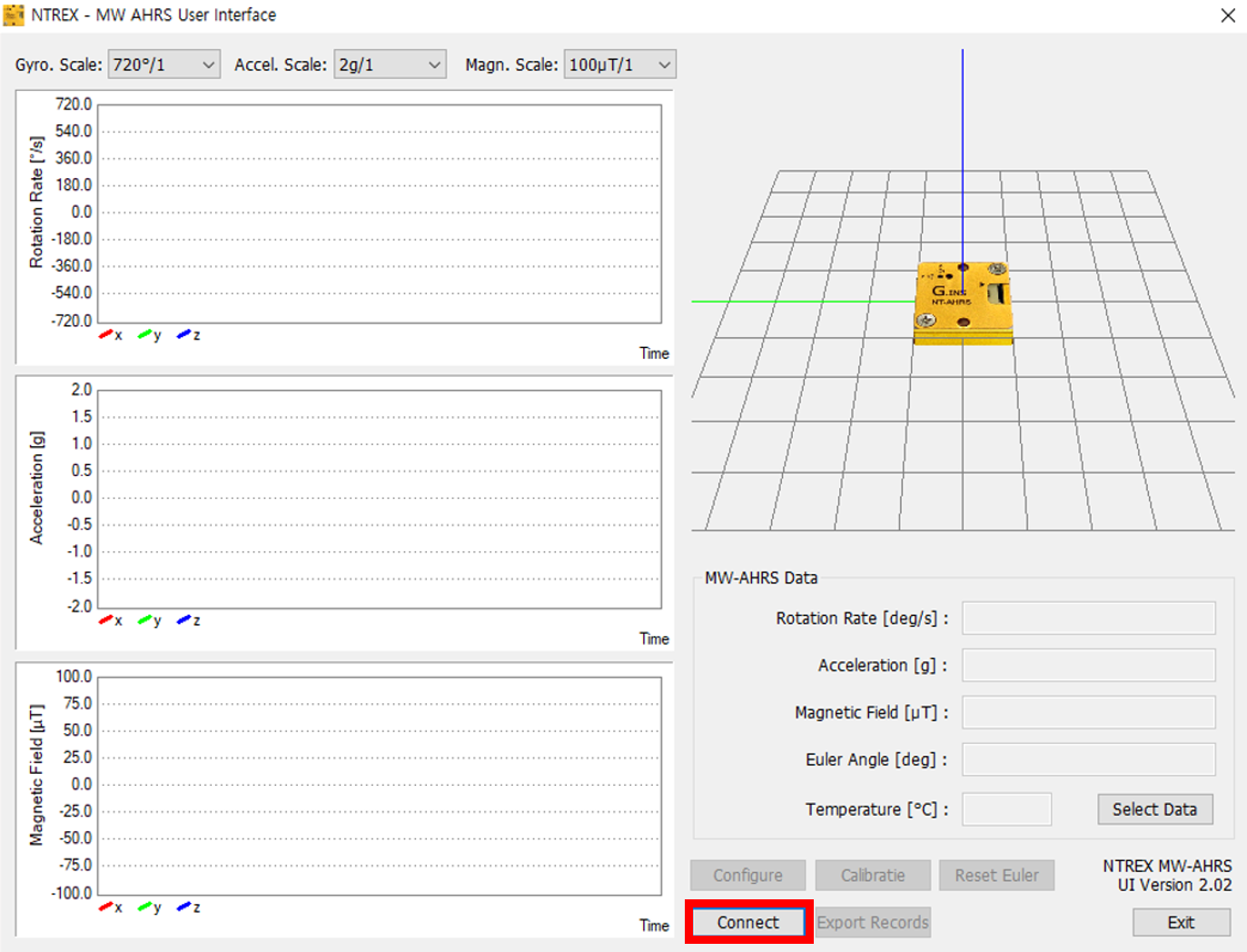
Task: Click the Magnetic Field [µT] chart axis label
Action: pyautogui.click(x=36, y=775)
